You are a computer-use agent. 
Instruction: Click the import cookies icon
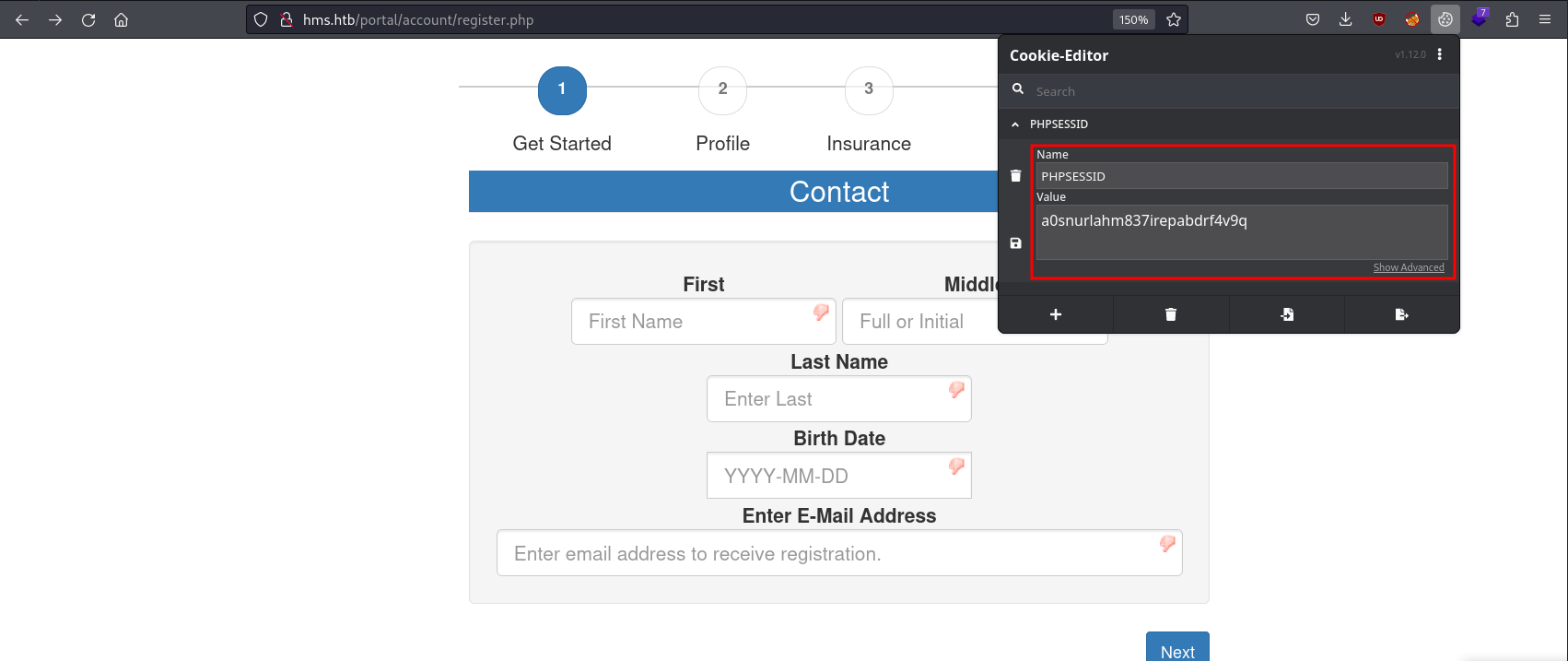(x=1287, y=314)
